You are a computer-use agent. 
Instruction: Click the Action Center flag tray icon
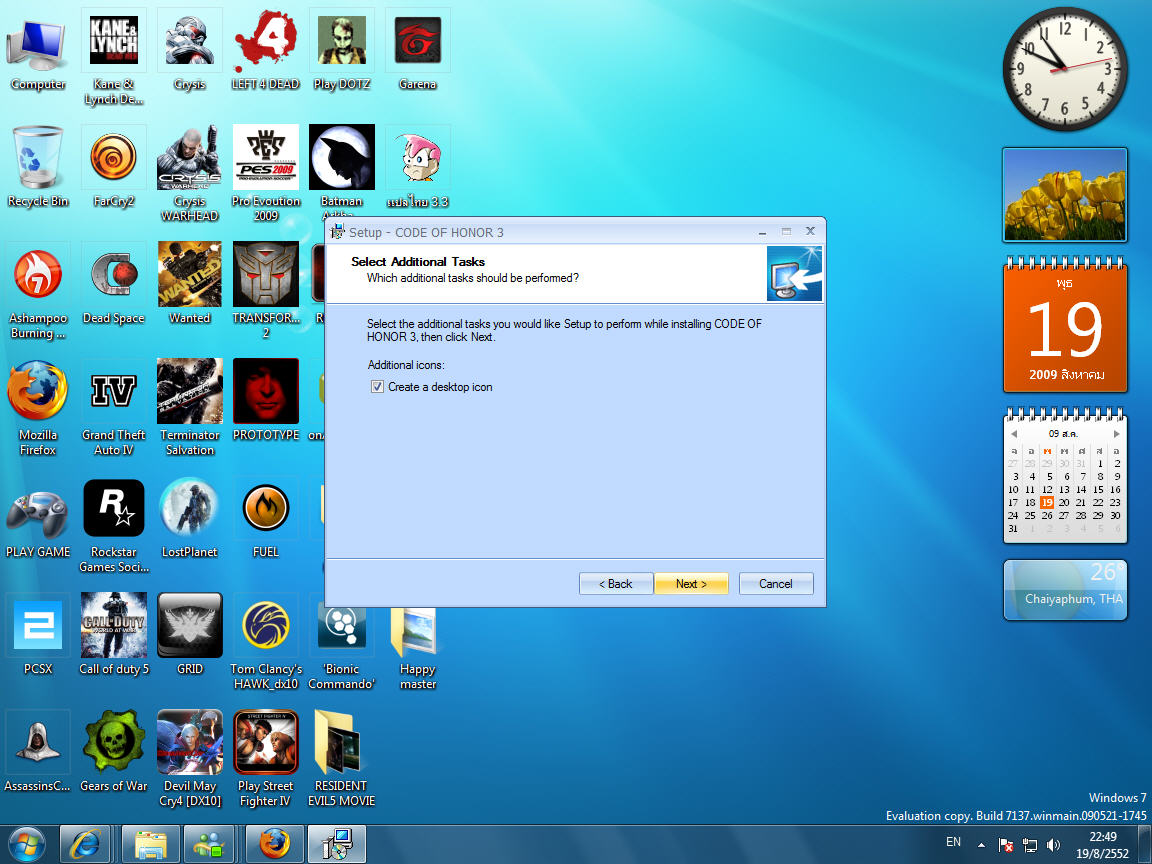[x=1006, y=845]
